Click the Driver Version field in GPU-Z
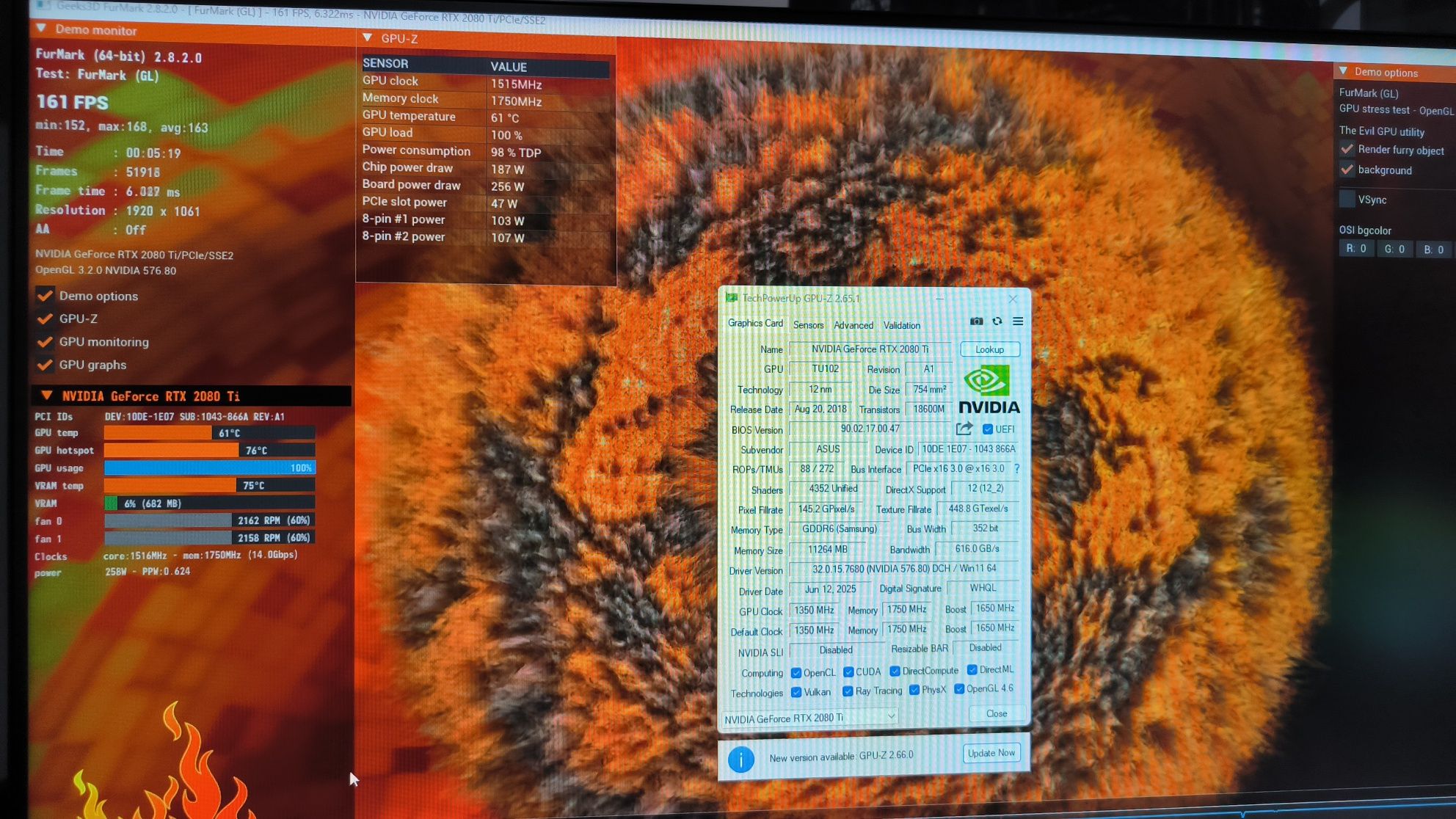1456x819 pixels. pyautogui.click(x=904, y=569)
